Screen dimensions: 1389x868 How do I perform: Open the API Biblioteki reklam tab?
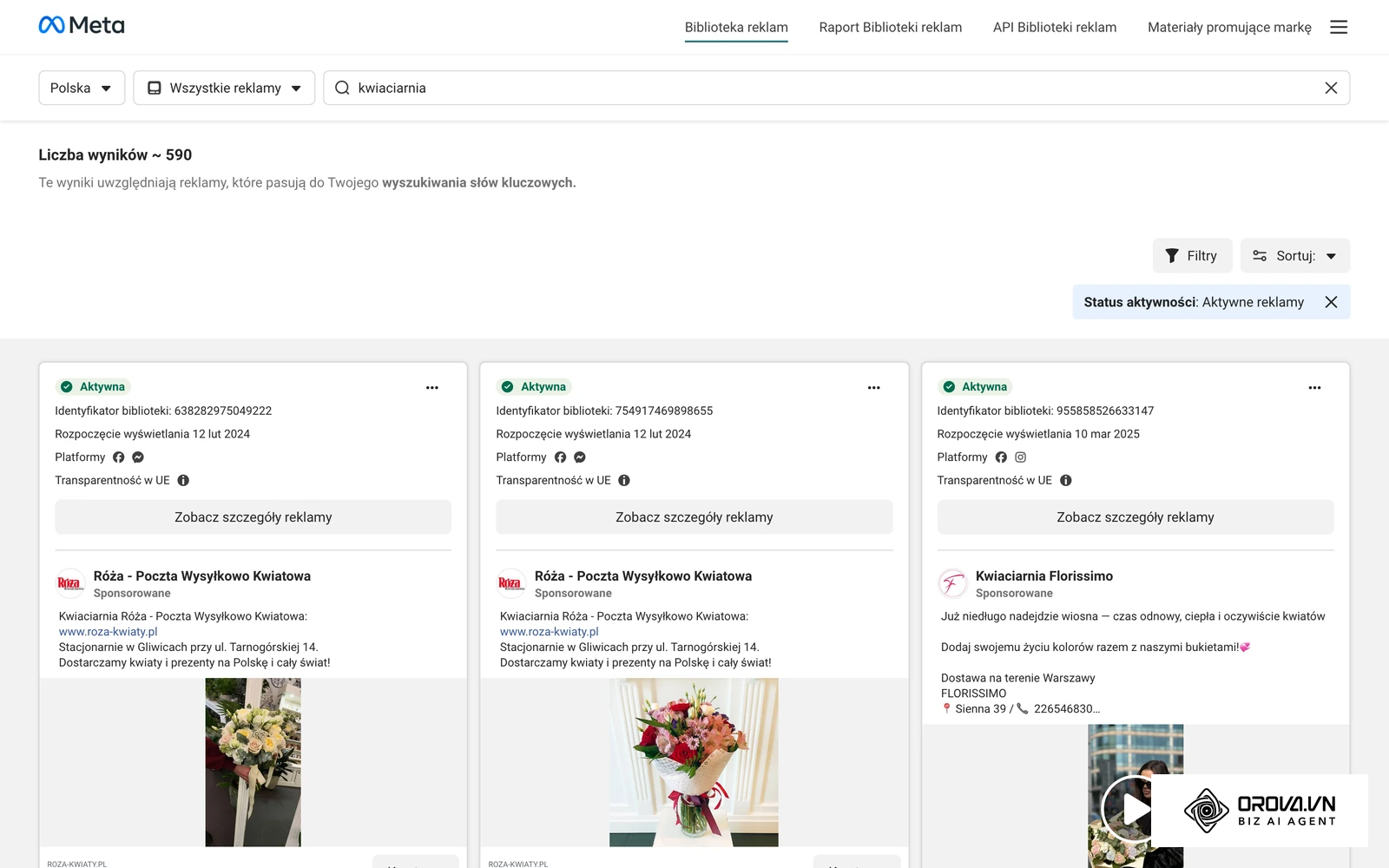pos(1055,27)
